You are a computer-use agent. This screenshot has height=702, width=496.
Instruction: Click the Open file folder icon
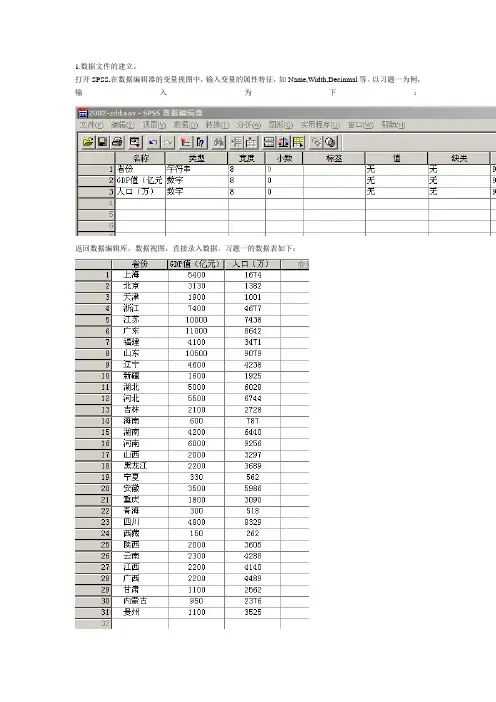tap(88, 142)
